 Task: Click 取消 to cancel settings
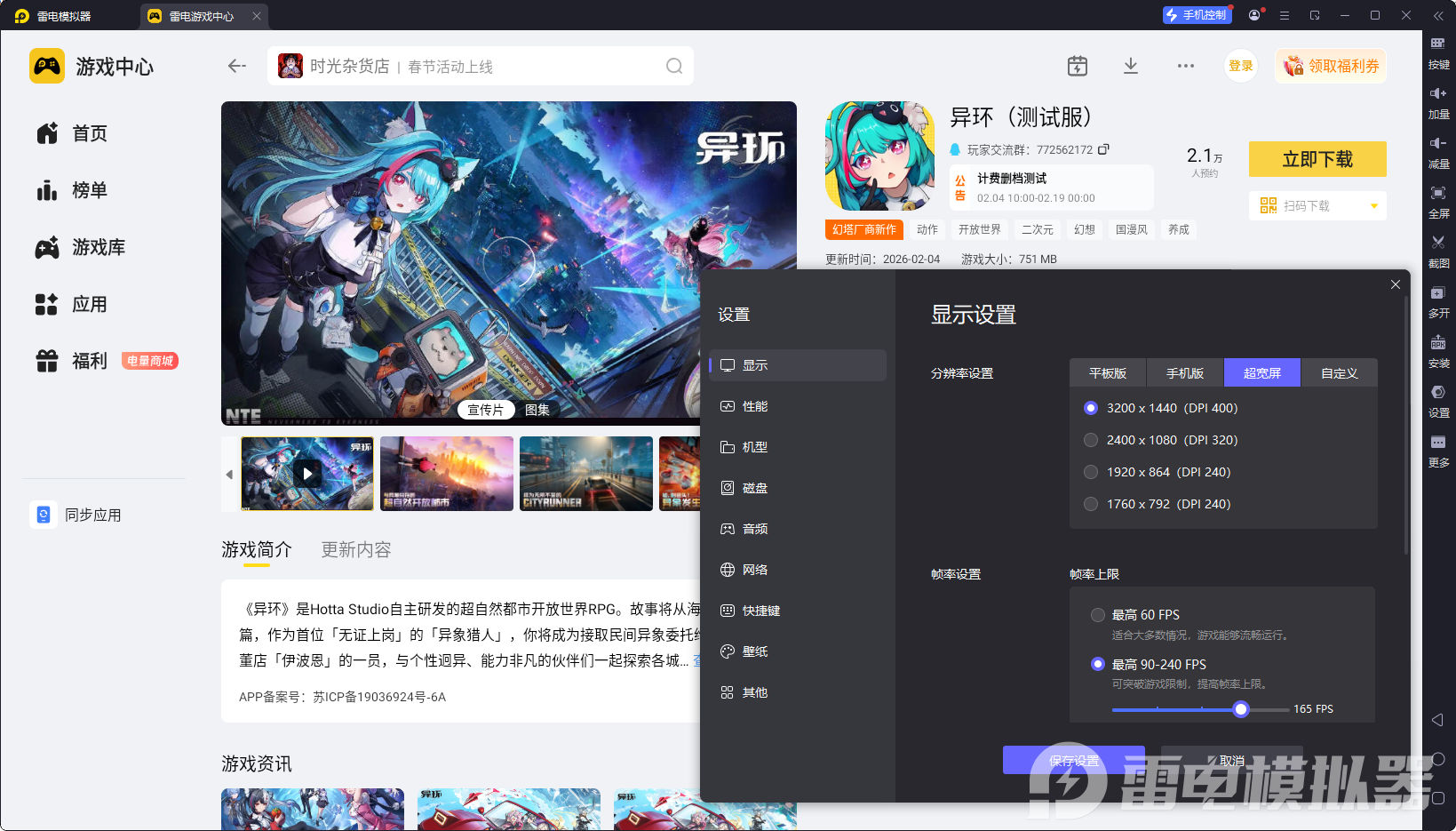1232,760
